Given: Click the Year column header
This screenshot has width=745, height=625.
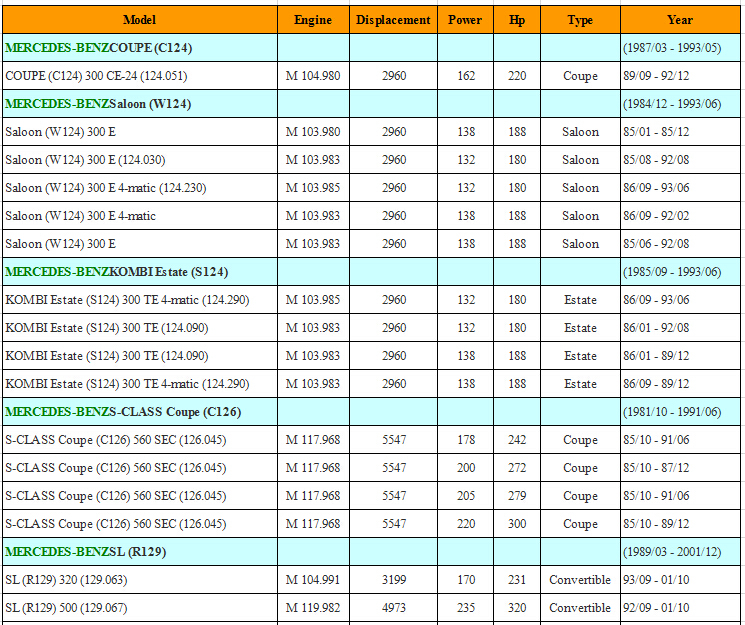Looking at the screenshot, I should (x=680, y=20).
